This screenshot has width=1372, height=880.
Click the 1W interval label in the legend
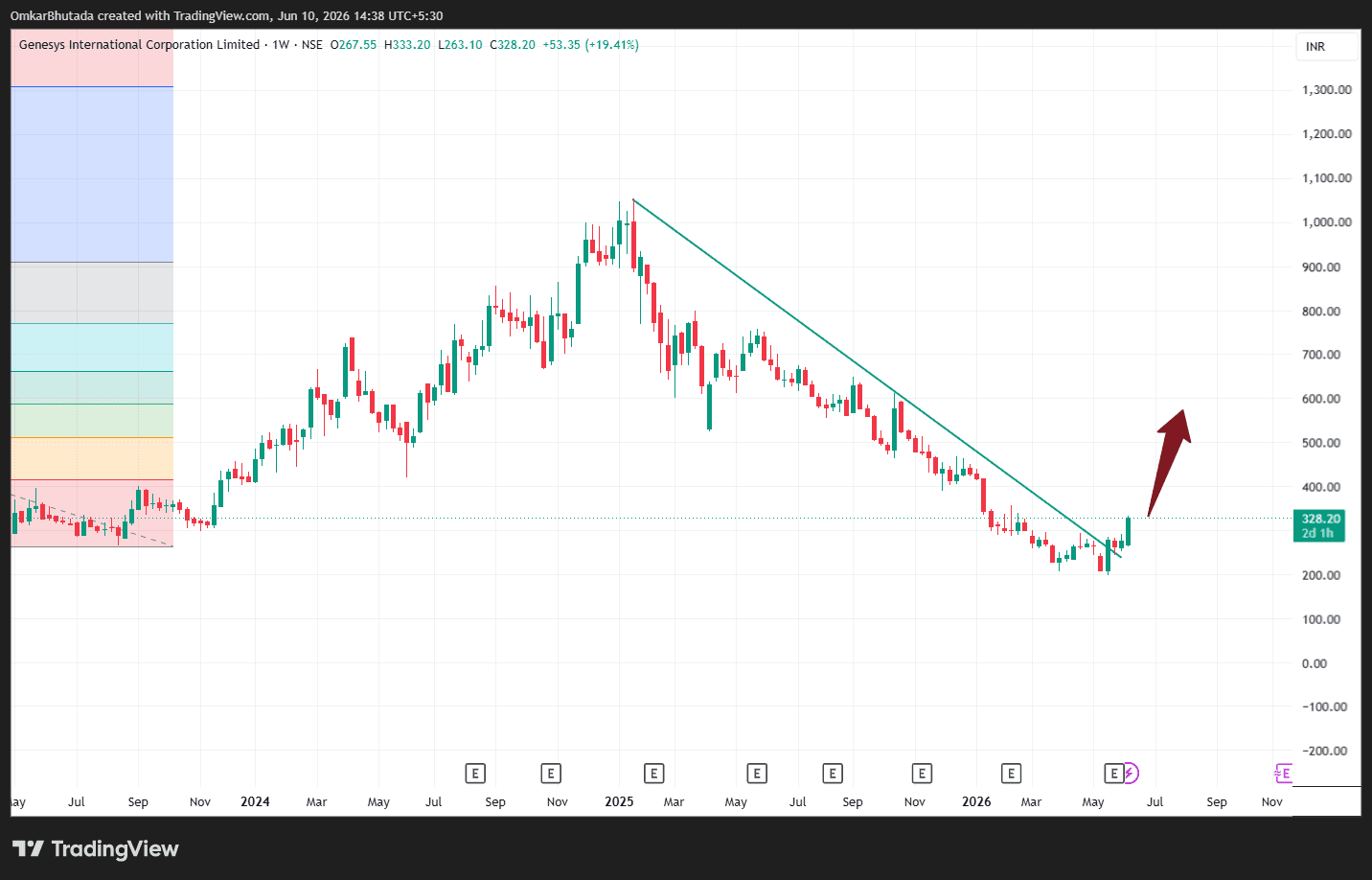click(x=281, y=45)
